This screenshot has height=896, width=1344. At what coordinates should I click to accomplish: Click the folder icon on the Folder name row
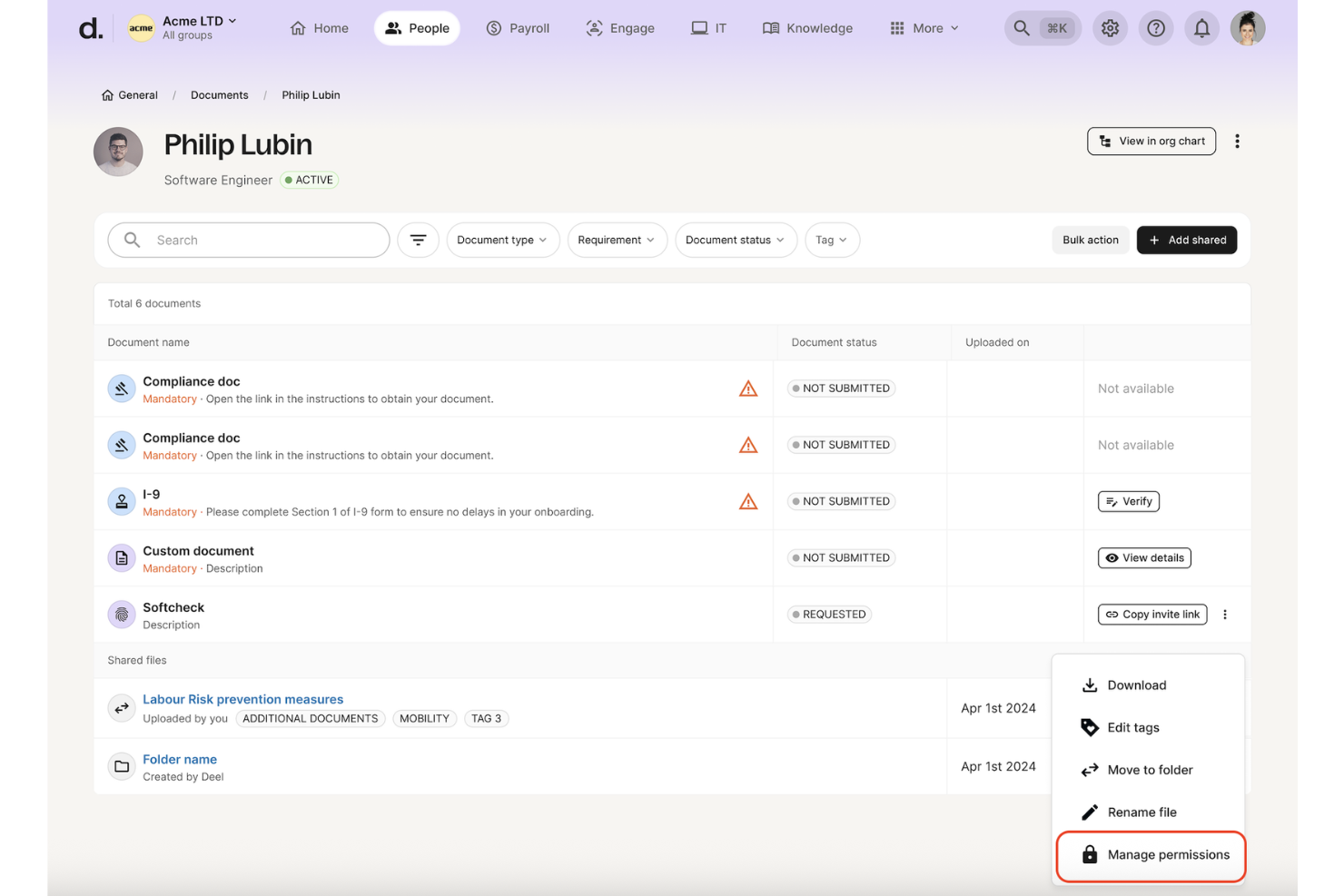tap(122, 765)
